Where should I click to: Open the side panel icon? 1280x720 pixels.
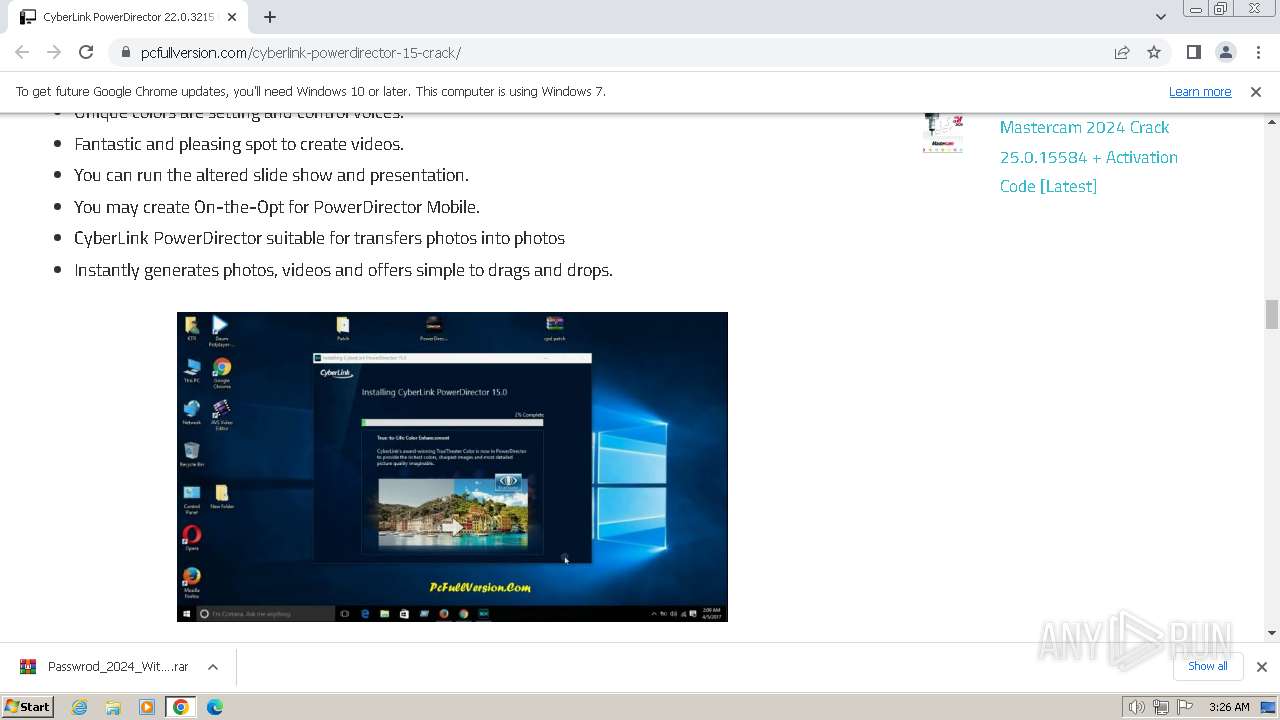1194,52
